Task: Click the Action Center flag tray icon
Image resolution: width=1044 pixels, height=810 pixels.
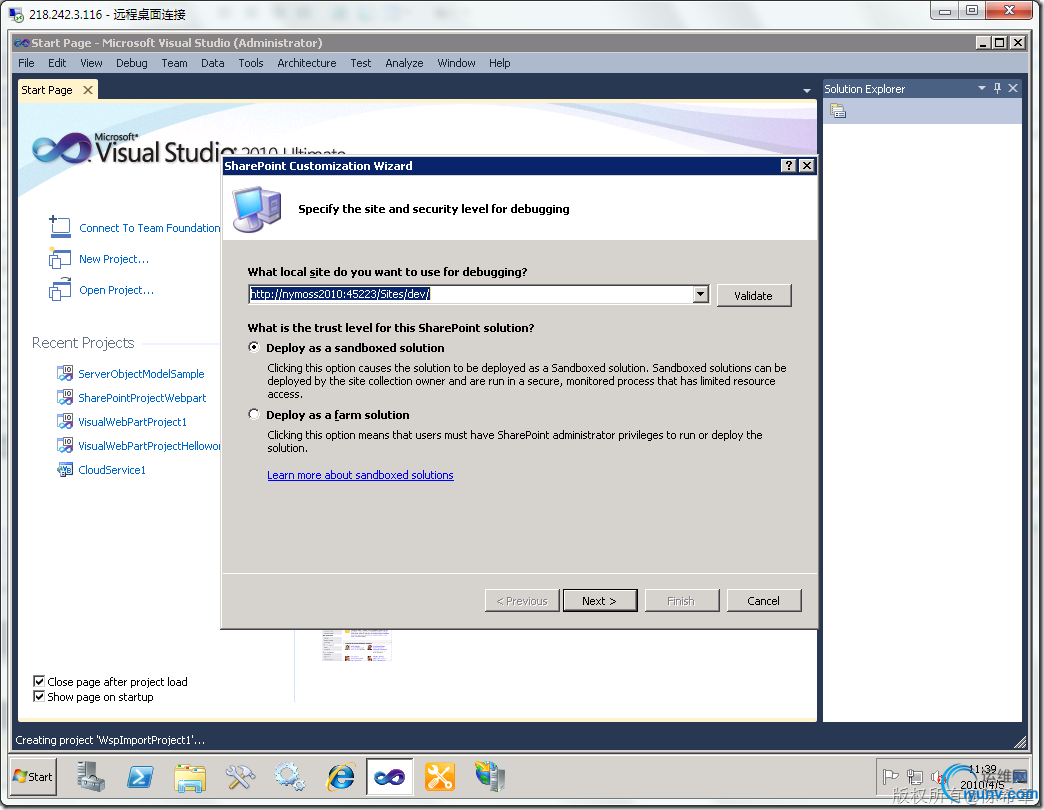Action: coord(890,777)
